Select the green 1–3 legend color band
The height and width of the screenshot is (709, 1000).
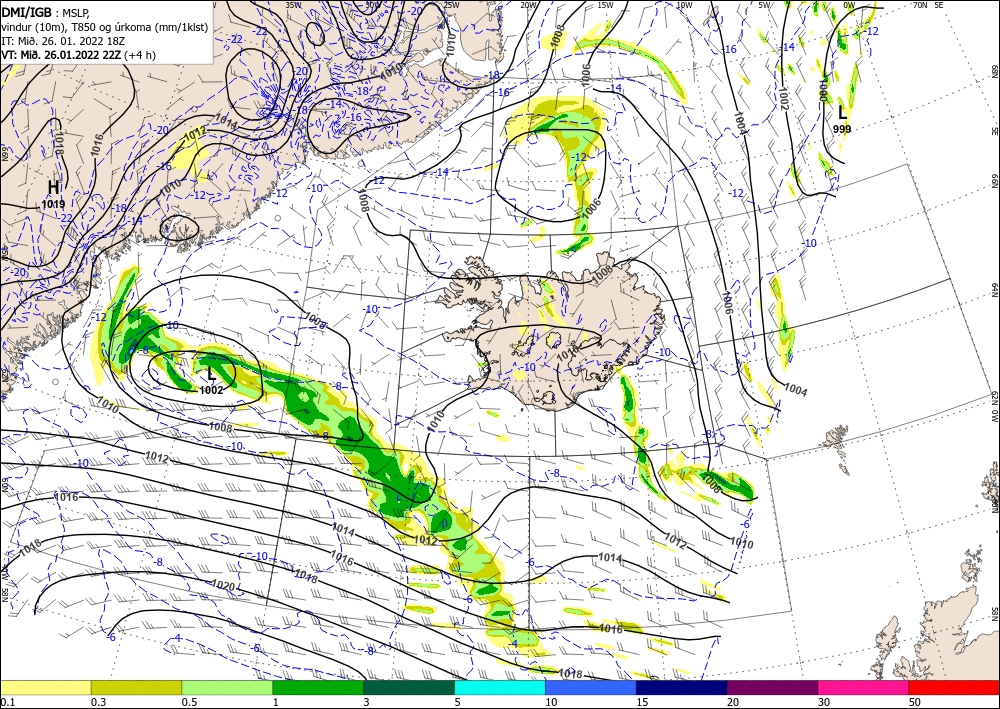[318, 687]
